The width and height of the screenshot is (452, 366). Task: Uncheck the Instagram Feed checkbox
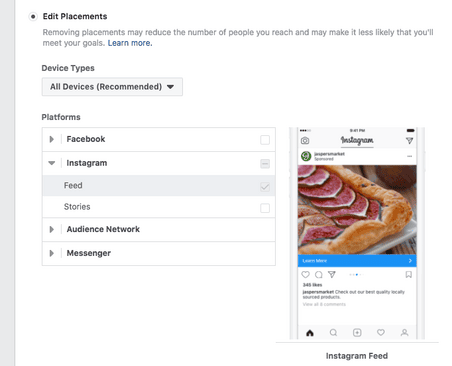(265, 187)
